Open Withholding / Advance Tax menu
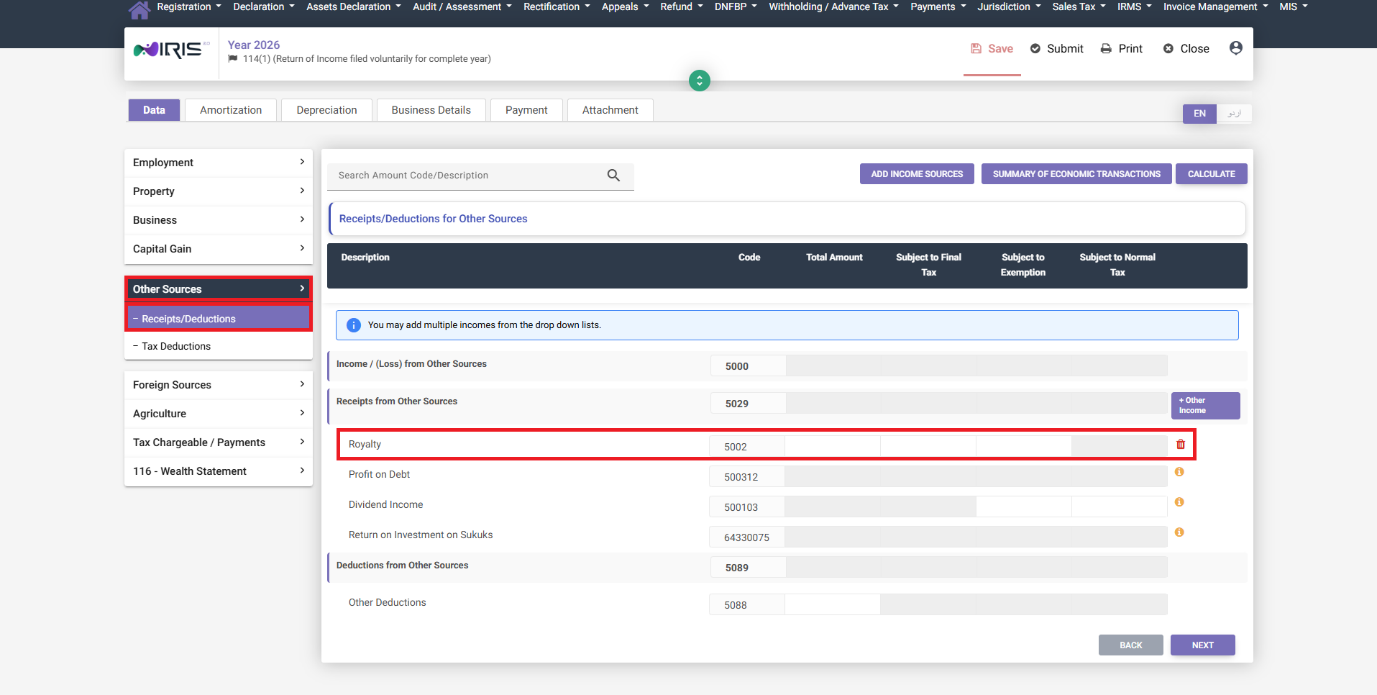The image size is (1377, 695). pyautogui.click(x=834, y=7)
